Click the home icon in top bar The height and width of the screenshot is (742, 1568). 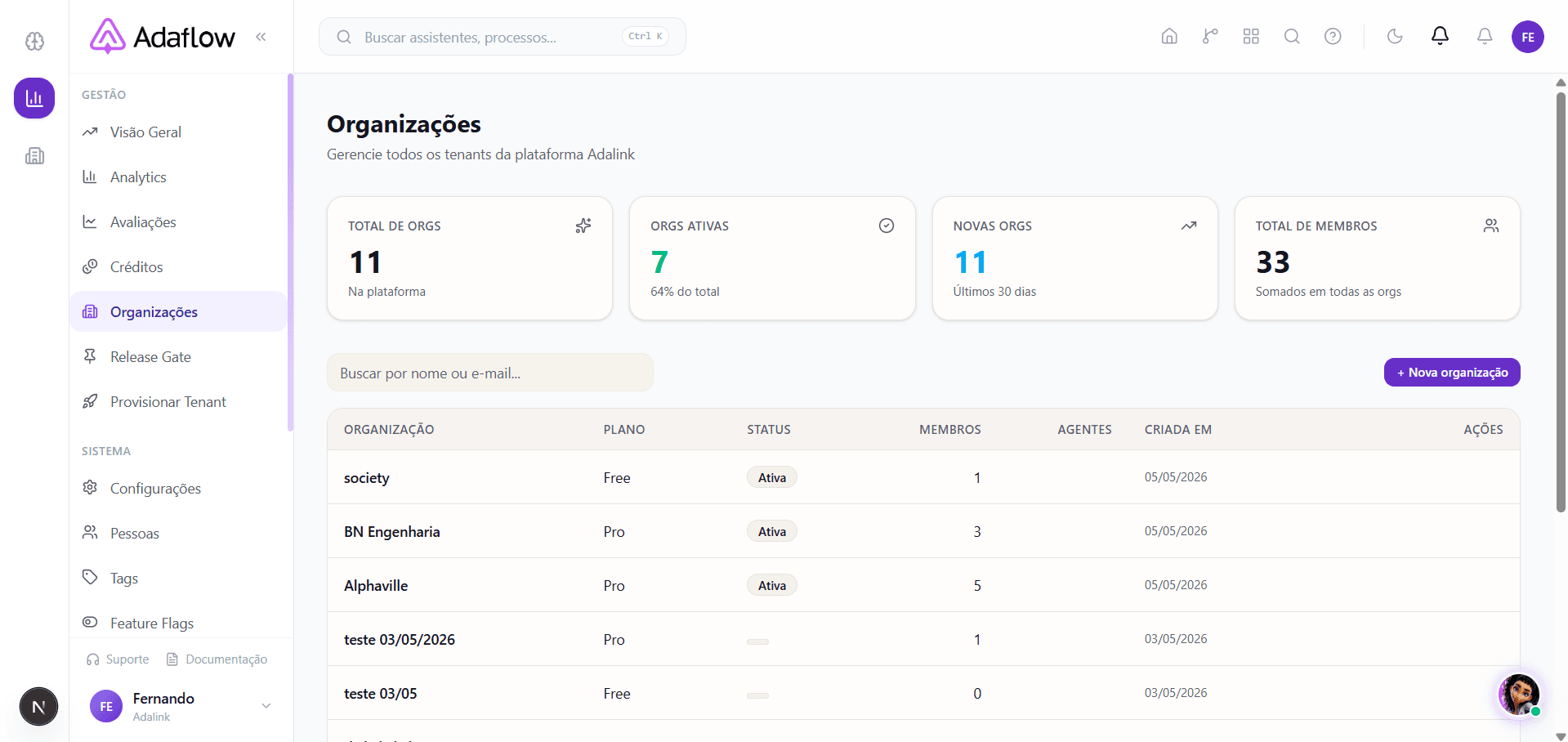coord(1169,36)
